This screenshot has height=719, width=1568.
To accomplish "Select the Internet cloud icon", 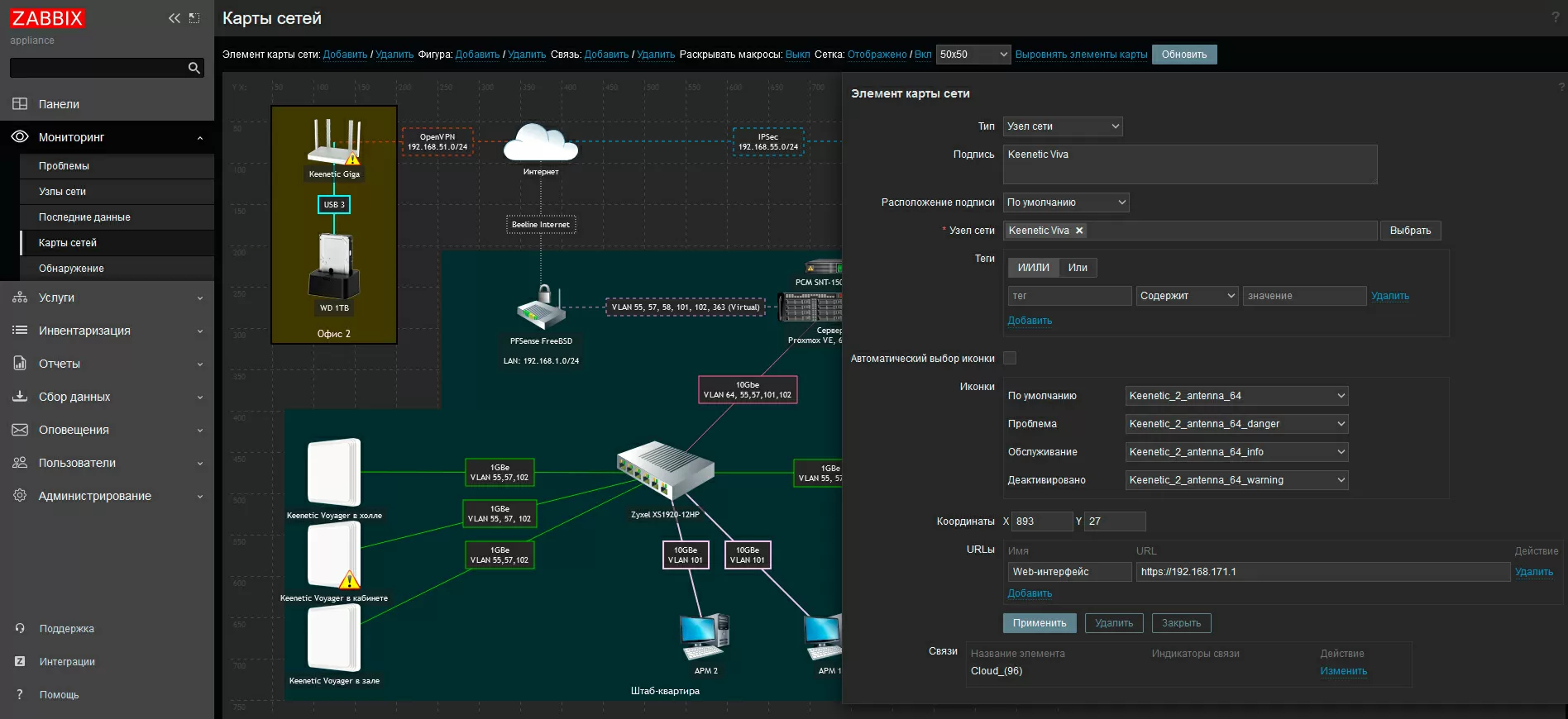I will (541, 143).
